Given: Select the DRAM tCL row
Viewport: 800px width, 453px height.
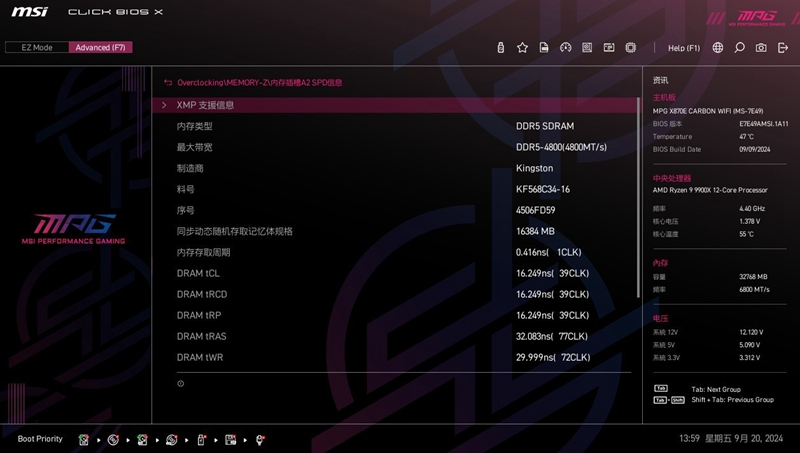Looking at the screenshot, I should [x=397, y=273].
